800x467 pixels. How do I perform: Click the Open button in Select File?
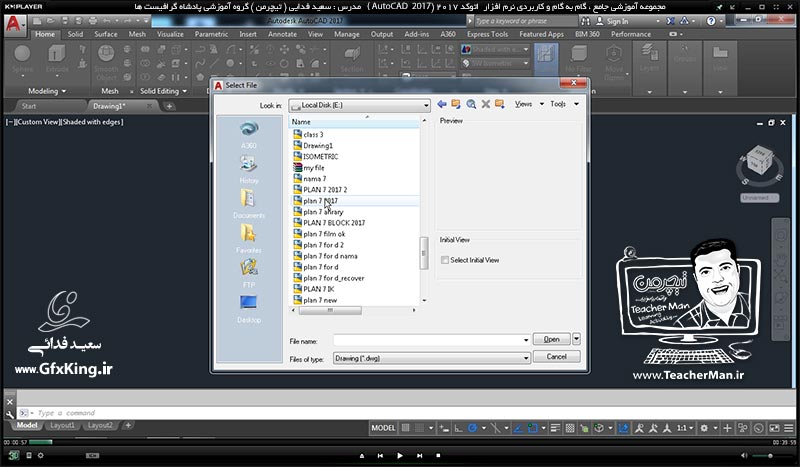[x=552, y=339]
